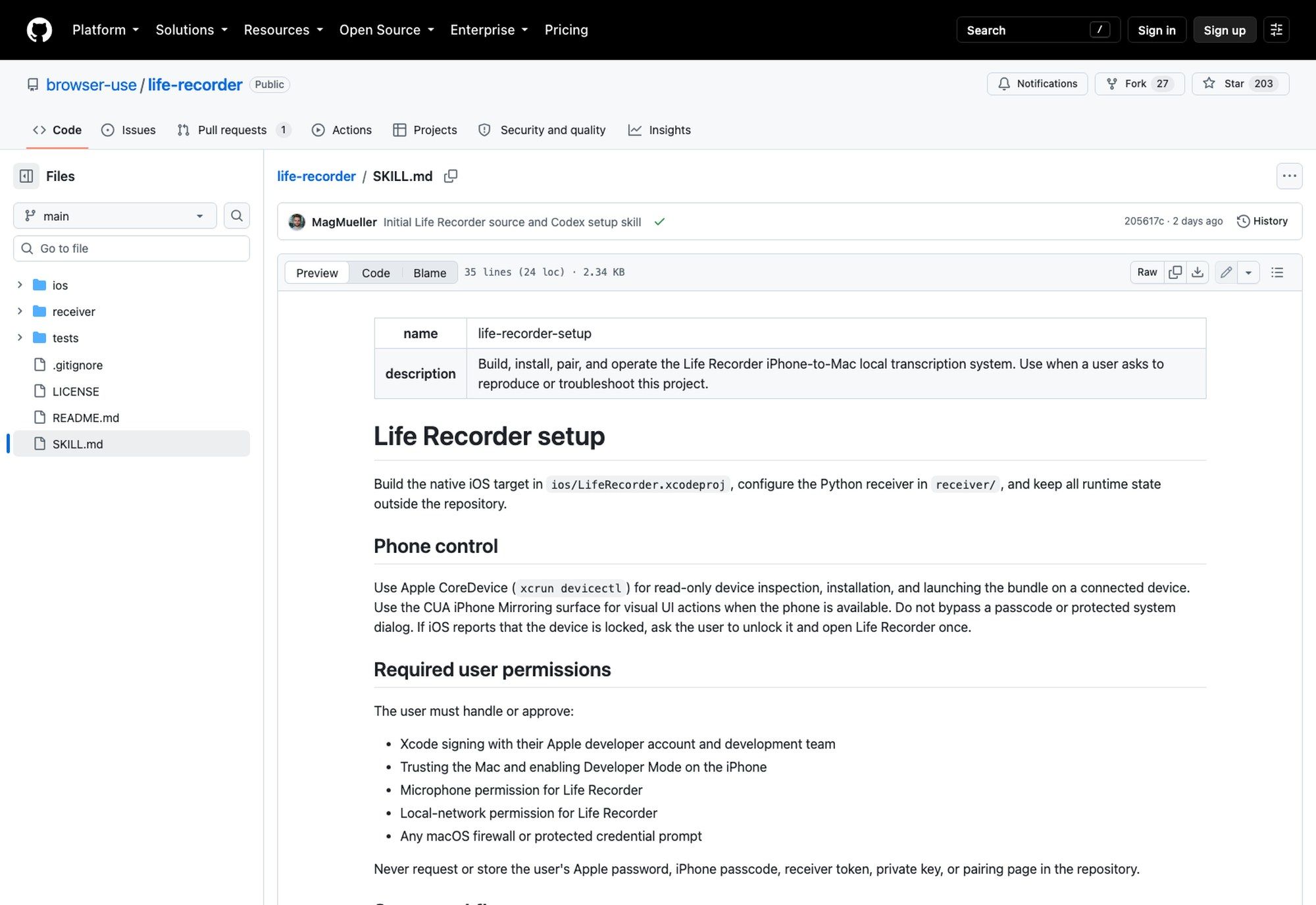The height and width of the screenshot is (905, 1316).
Task: Open the Resources menu
Action: [284, 30]
